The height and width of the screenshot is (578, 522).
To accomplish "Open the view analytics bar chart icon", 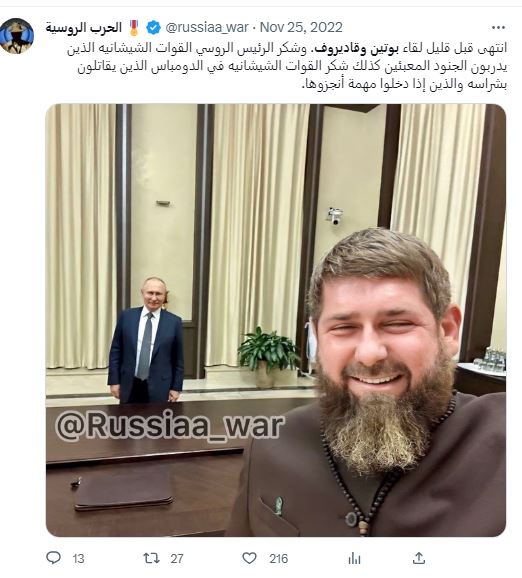I will 354,558.
